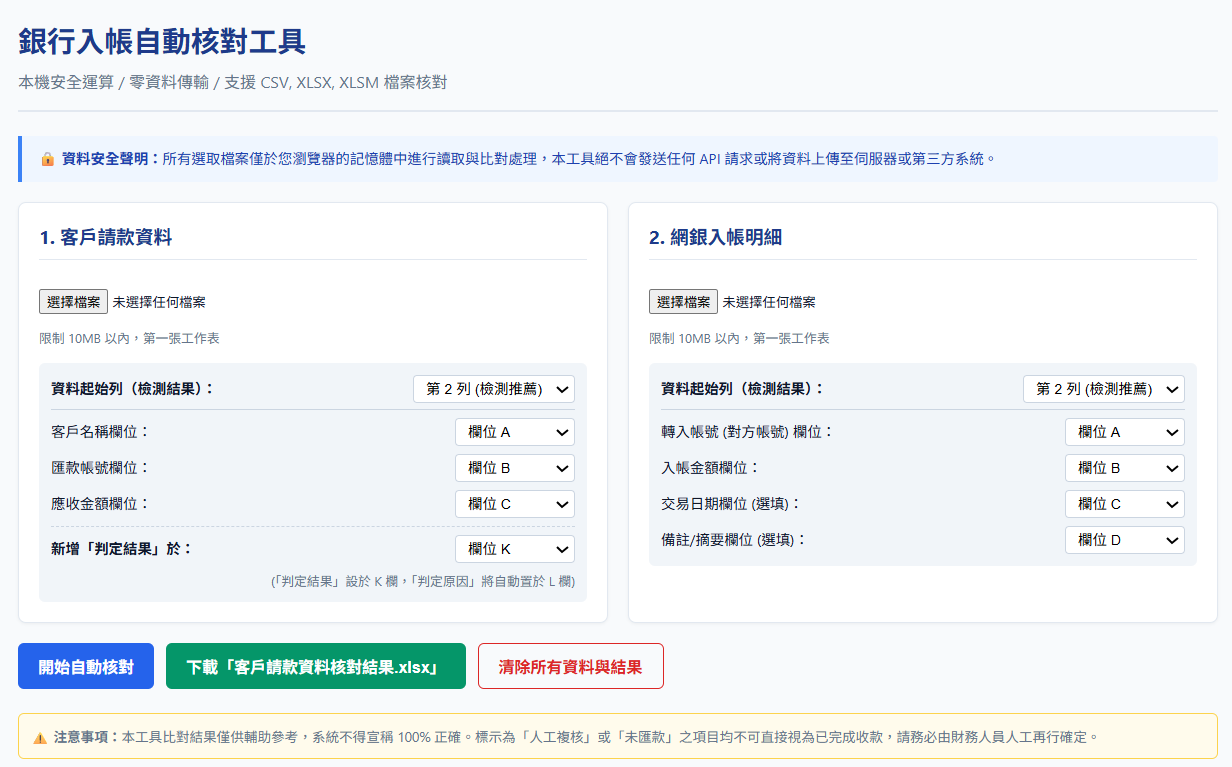1232x767 pixels.
Task: Open 資料起始列 dropdown in 客戶請款資料
Action: pos(494,389)
